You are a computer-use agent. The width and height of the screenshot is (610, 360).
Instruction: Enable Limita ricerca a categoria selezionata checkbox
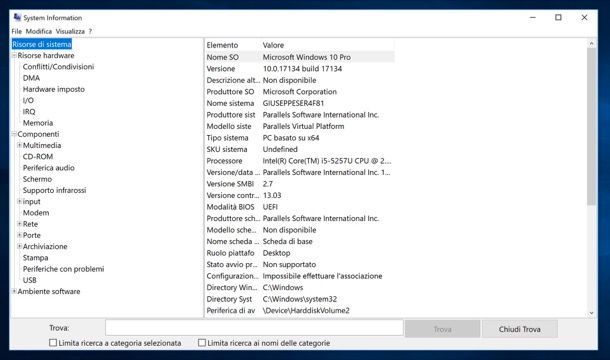(53, 343)
